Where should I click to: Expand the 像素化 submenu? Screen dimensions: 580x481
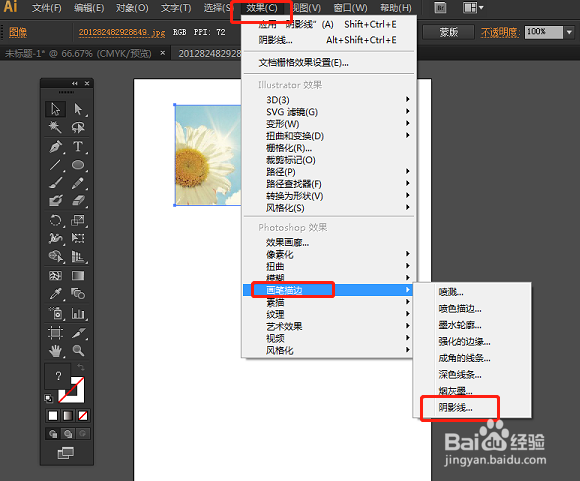(x=329, y=254)
